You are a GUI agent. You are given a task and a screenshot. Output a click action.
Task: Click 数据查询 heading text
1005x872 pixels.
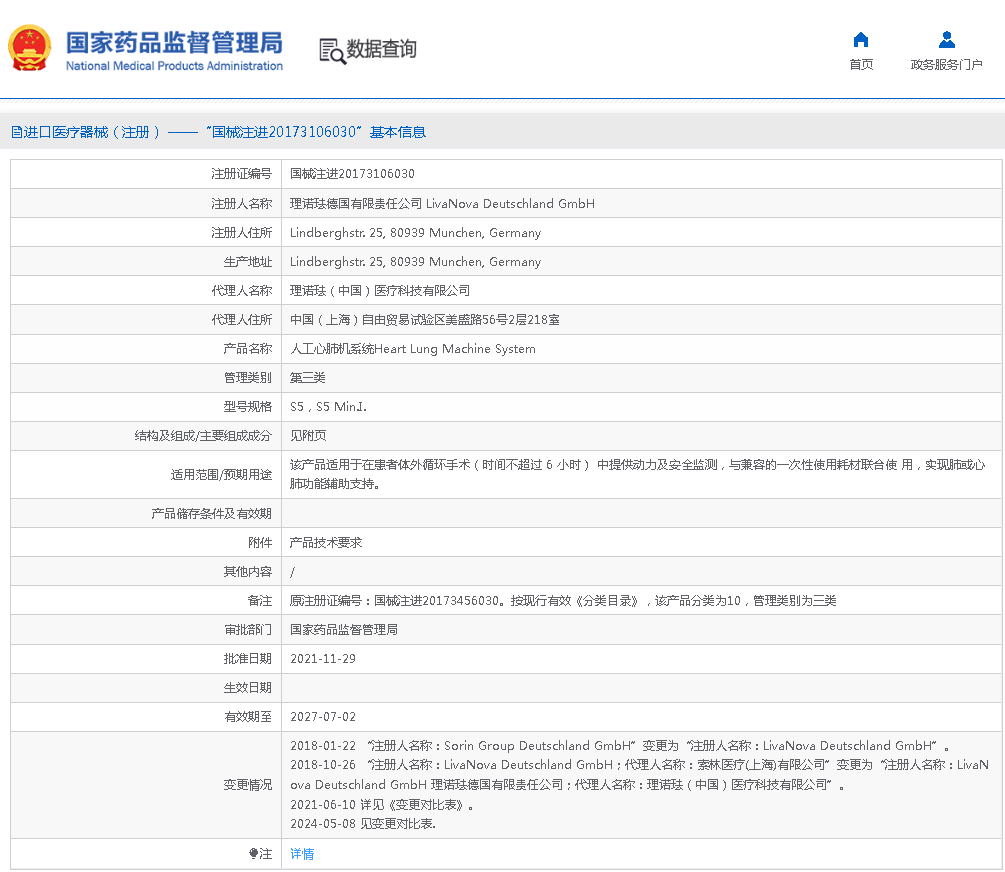click(x=382, y=49)
